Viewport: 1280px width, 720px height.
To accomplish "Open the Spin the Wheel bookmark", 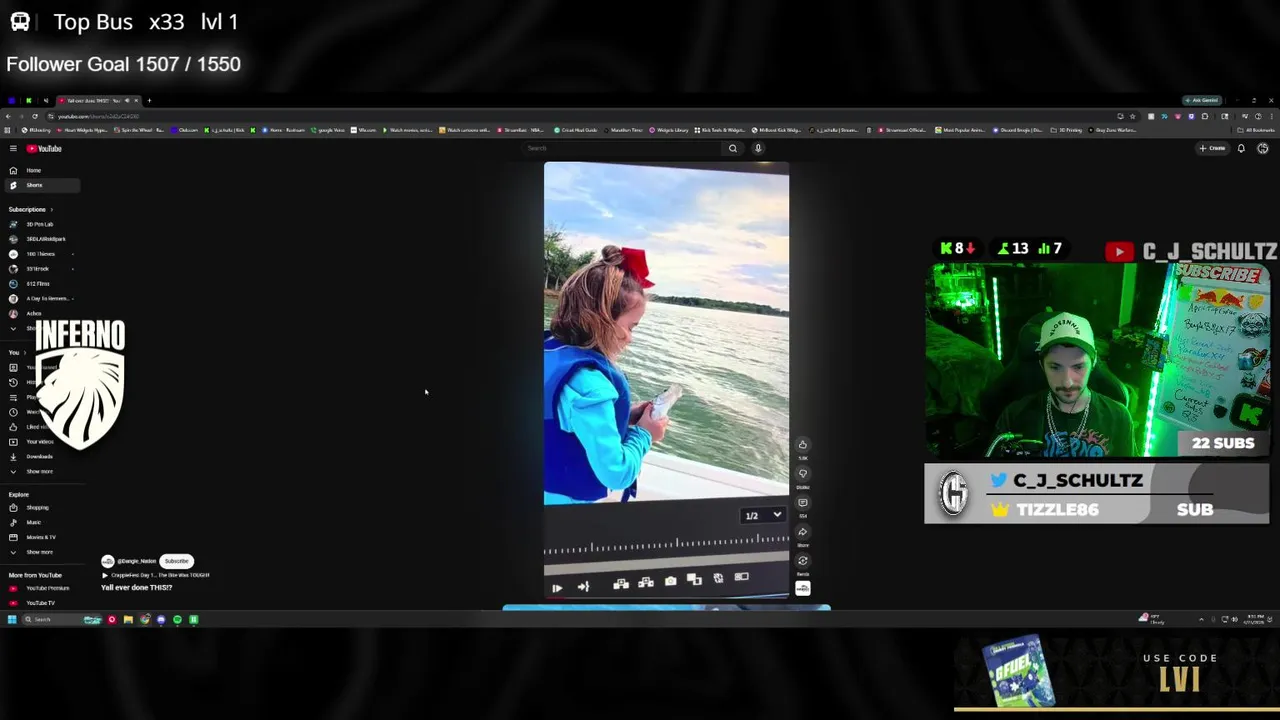I will click(139, 130).
